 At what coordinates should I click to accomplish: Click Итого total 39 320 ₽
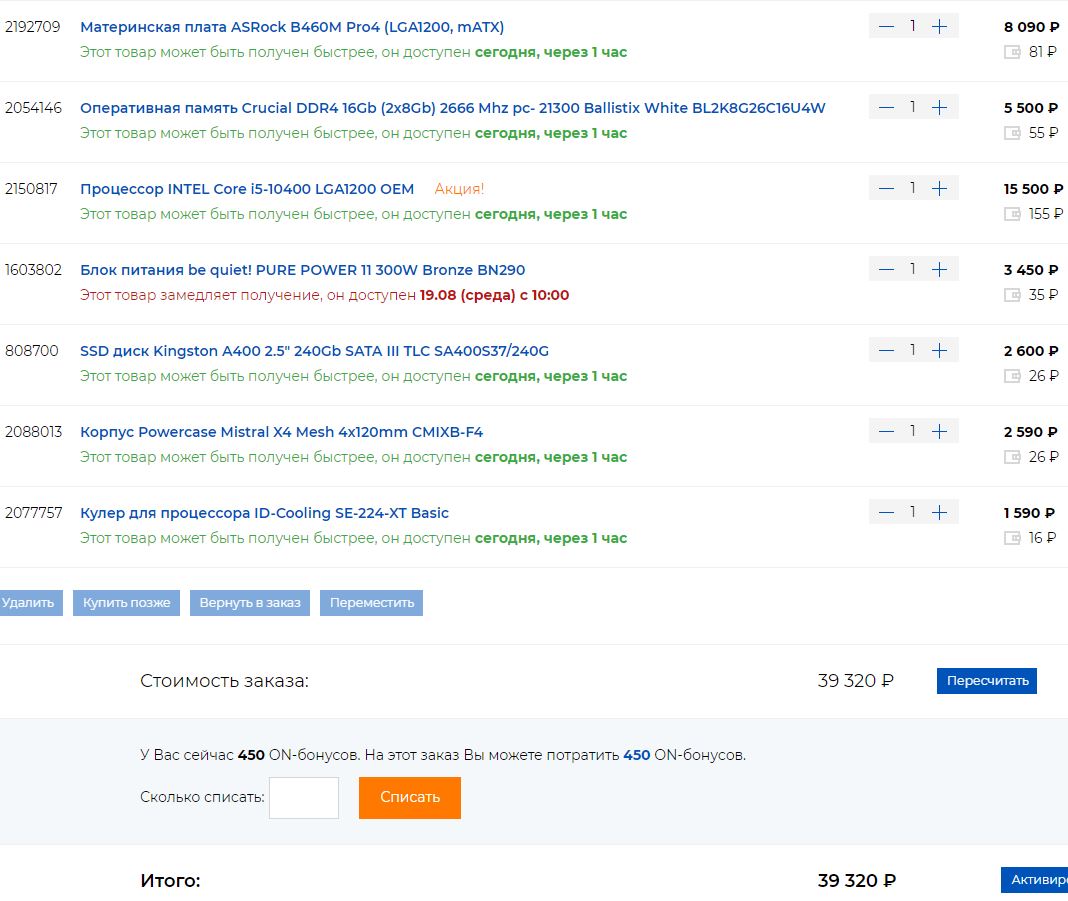pyautogui.click(x=857, y=881)
